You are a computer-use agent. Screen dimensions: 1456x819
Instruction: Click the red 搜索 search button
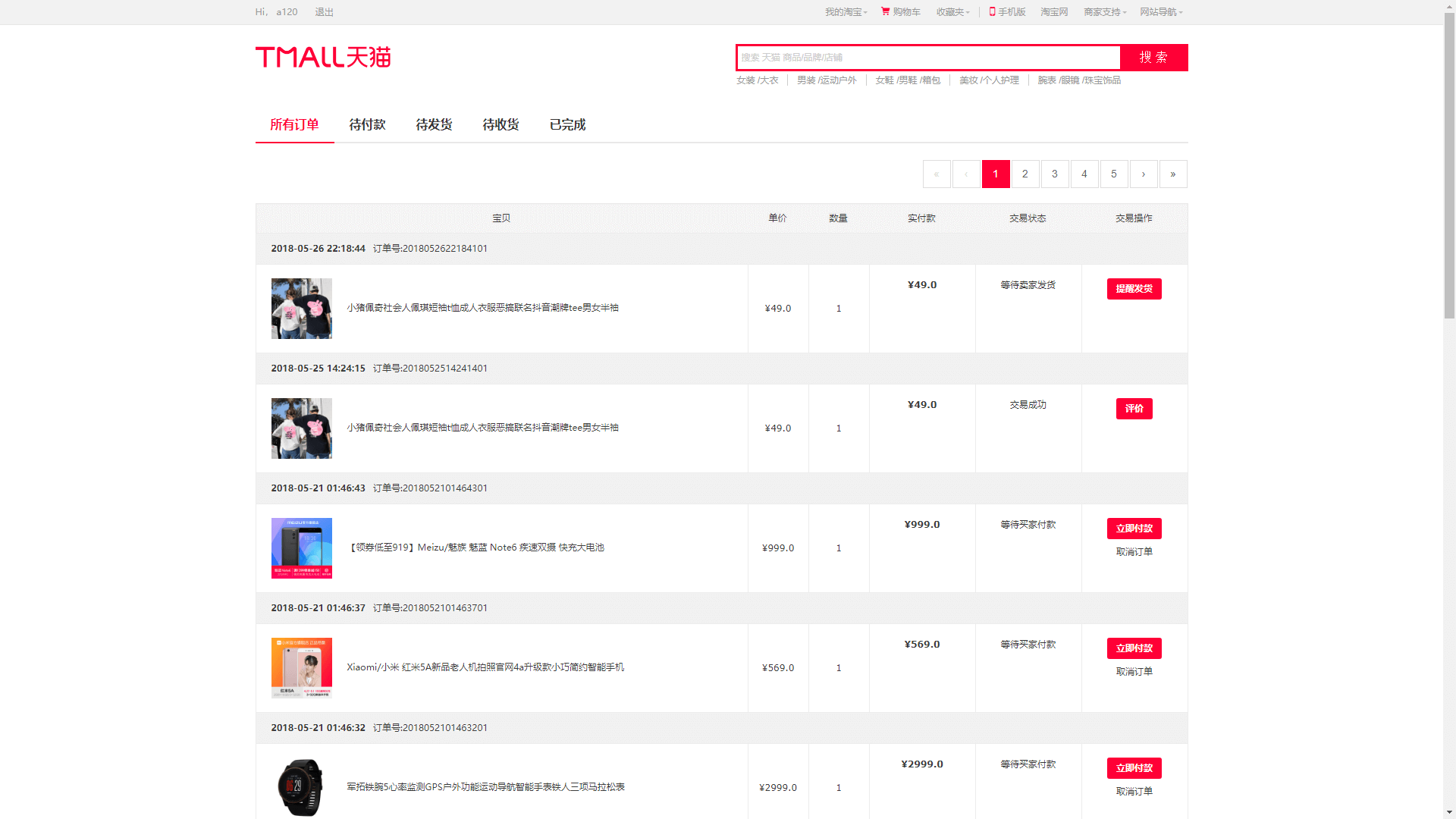click(1153, 58)
